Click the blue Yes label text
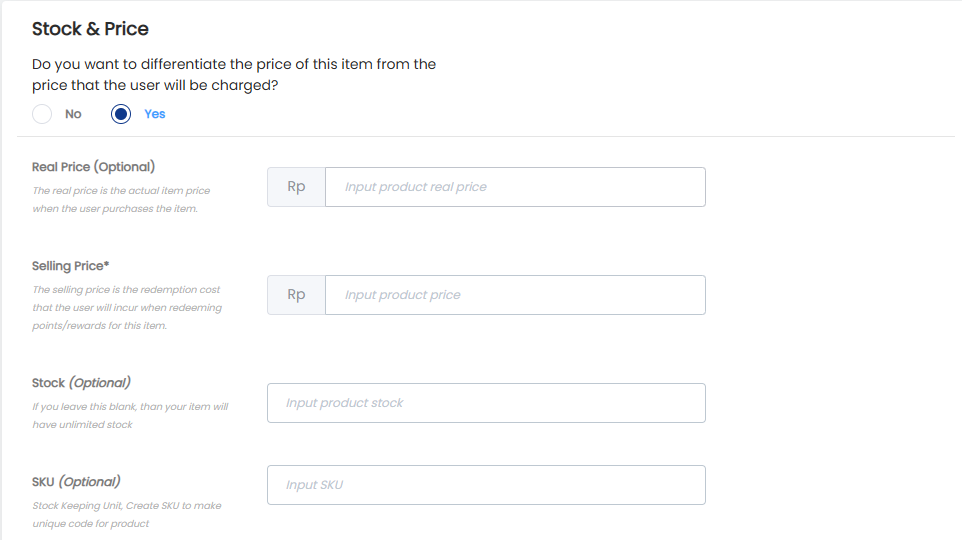This screenshot has height=540, width=962. coord(155,114)
